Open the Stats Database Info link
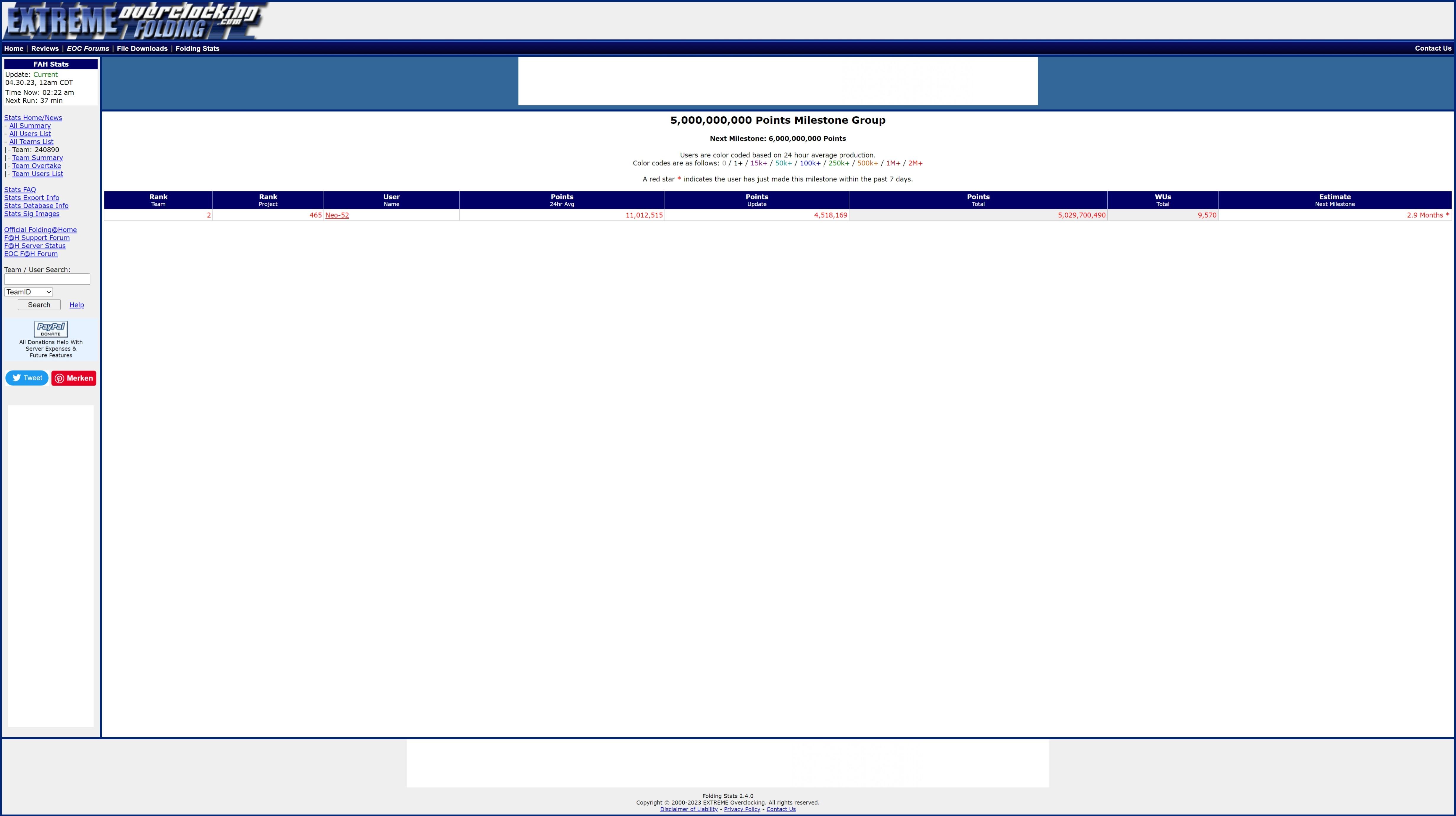Viewport: 1456px width, 816px height. 36,206
